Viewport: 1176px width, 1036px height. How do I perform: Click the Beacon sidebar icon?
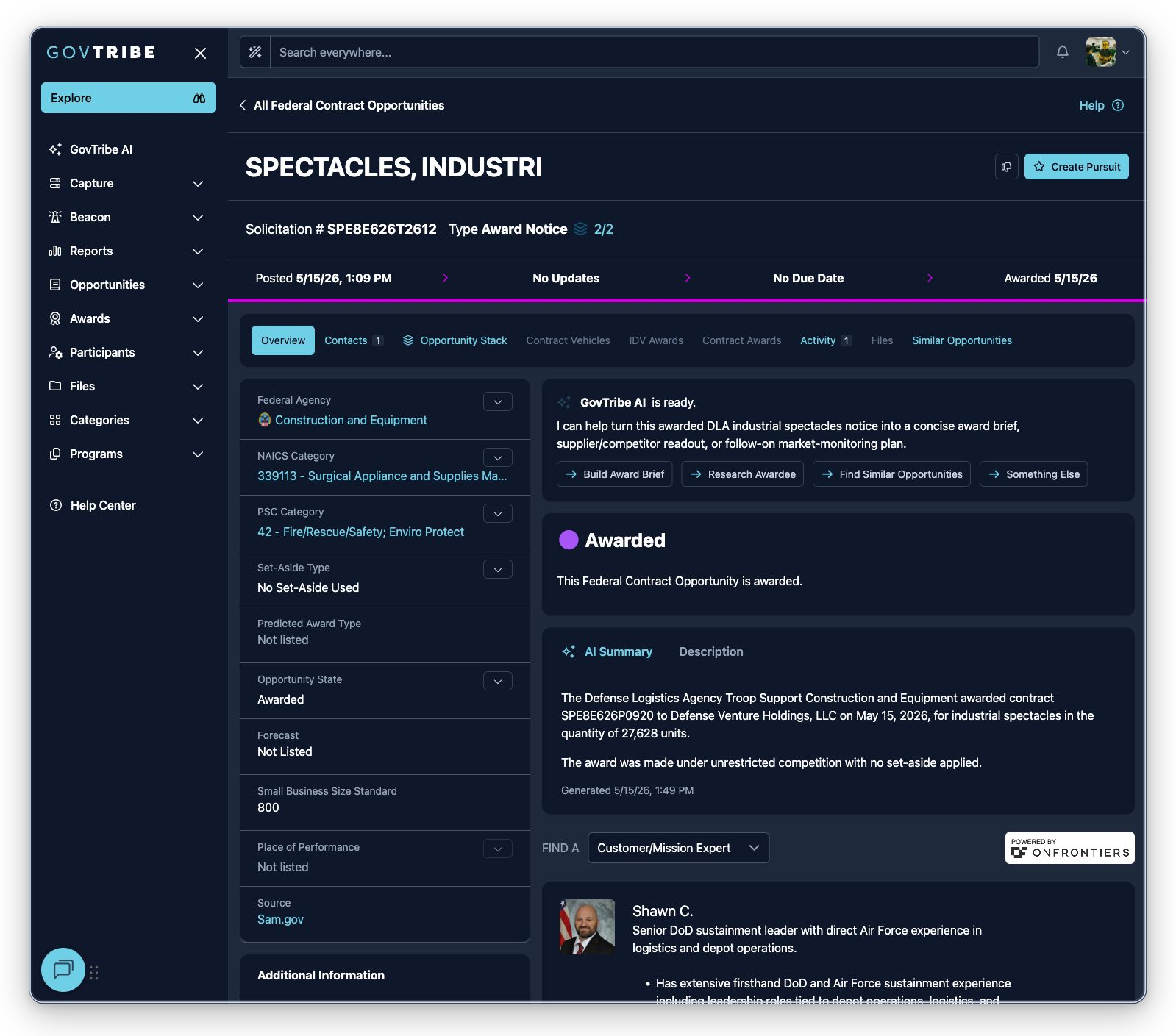55,217
